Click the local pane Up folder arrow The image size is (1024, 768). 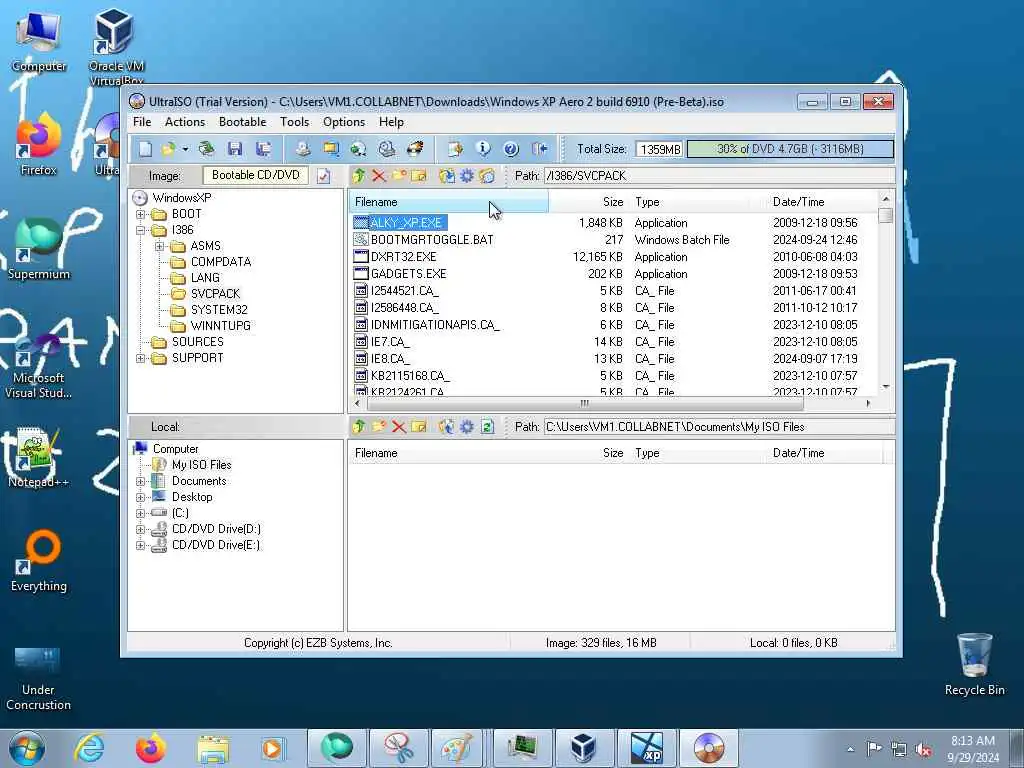pos(359,427)
